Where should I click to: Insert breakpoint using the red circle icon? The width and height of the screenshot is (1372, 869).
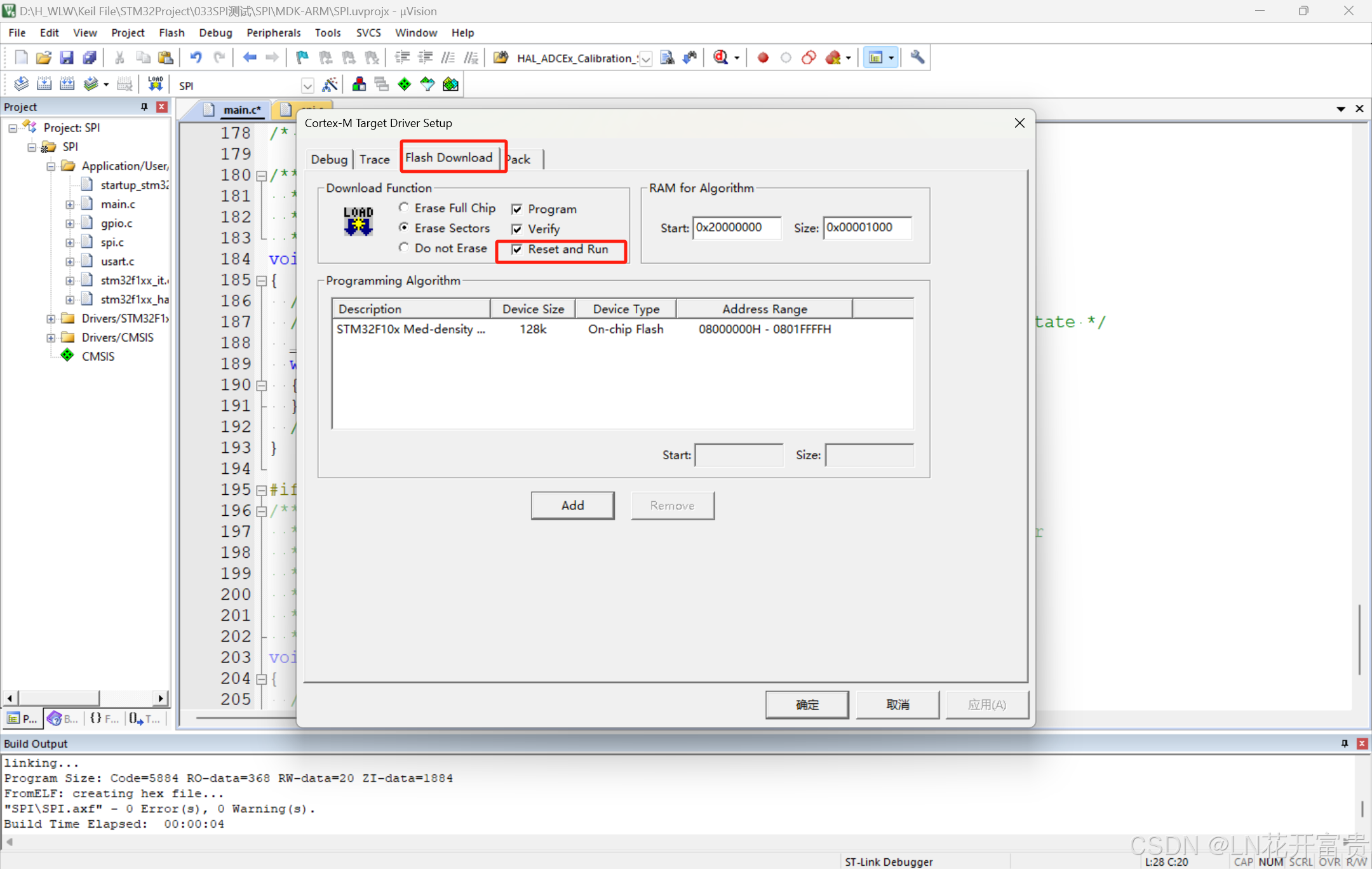click(763, 58)
